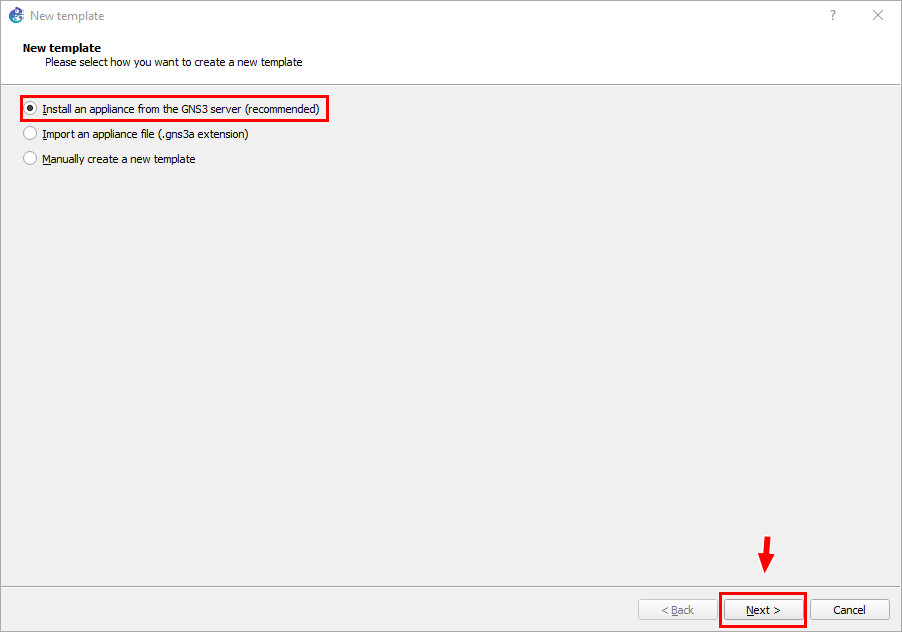Click the Back navigation button

(678, 609)
